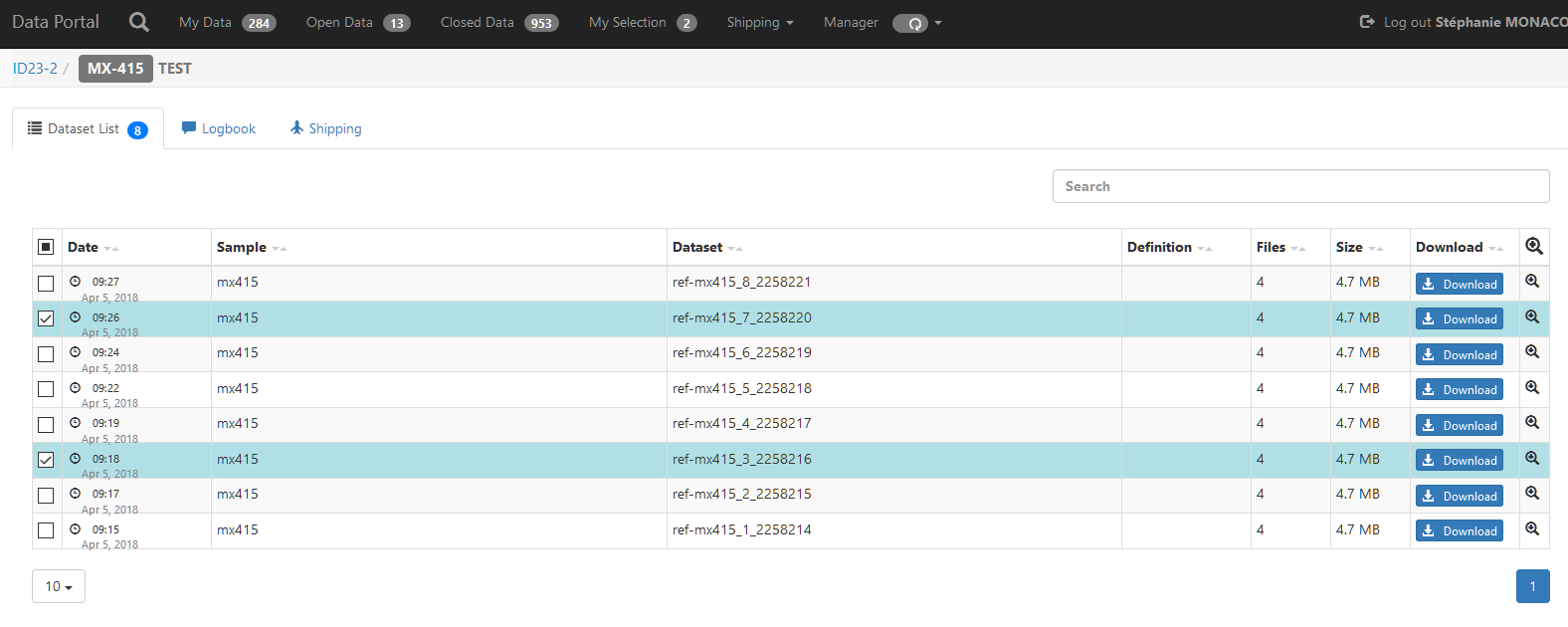Open the page size dropdown showing 10

59,586
